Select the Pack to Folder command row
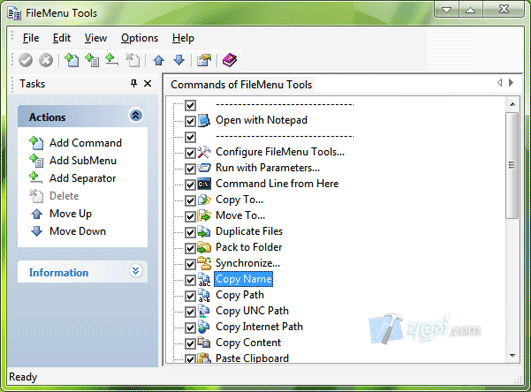The width and height of the screenshot is (531, 392). click(249, 247)
